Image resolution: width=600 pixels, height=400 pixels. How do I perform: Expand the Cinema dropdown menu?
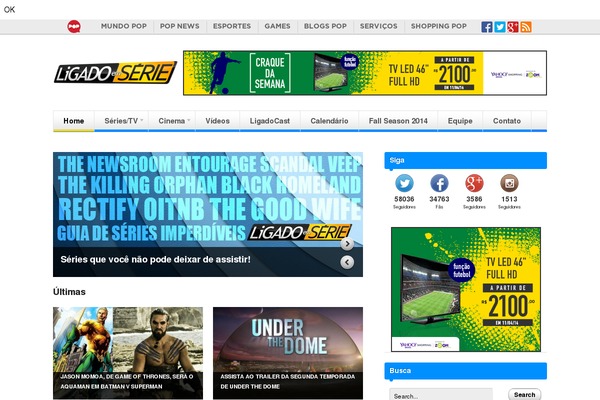[172, 121]
